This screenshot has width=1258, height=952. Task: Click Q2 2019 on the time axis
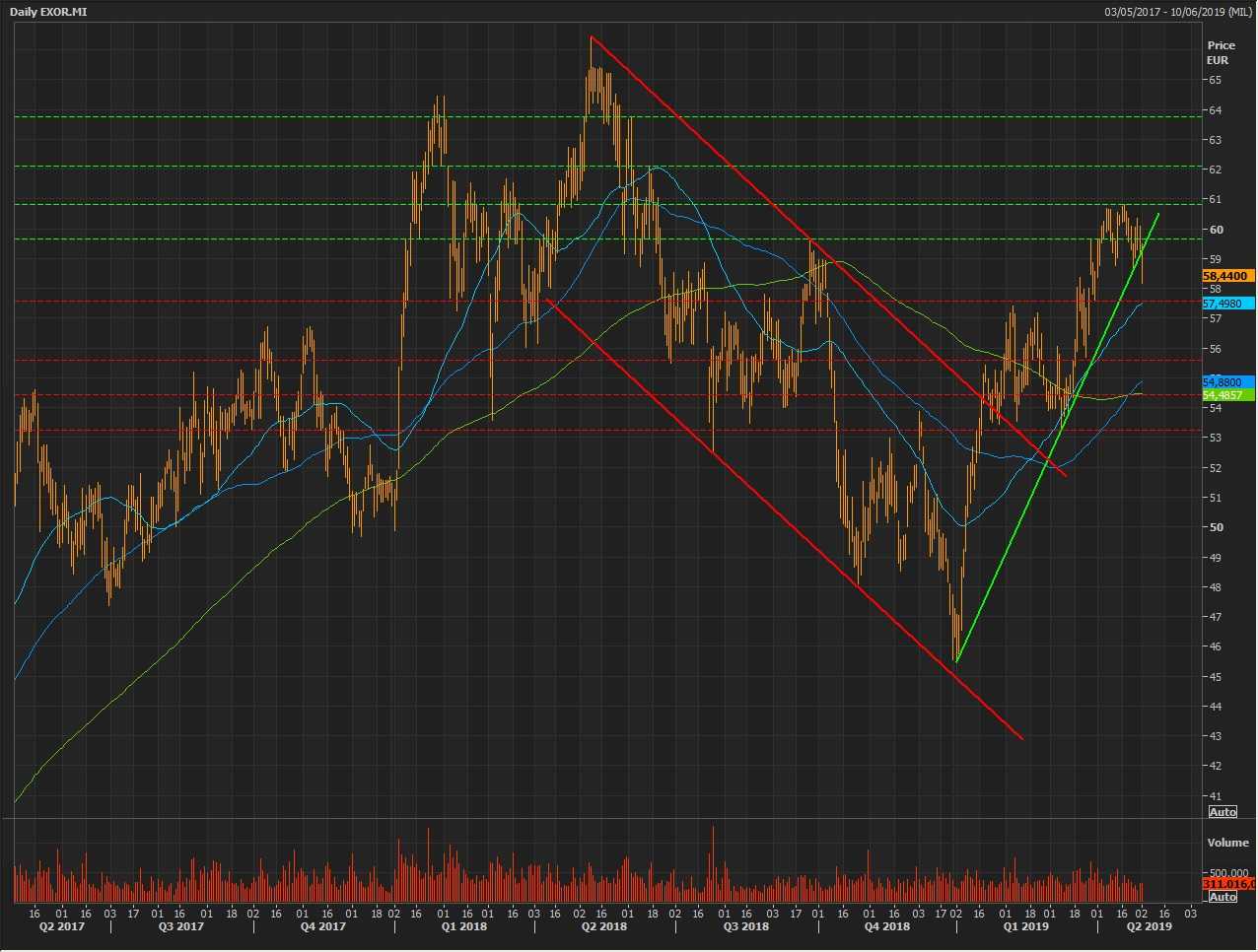(x=1149, y=926)
